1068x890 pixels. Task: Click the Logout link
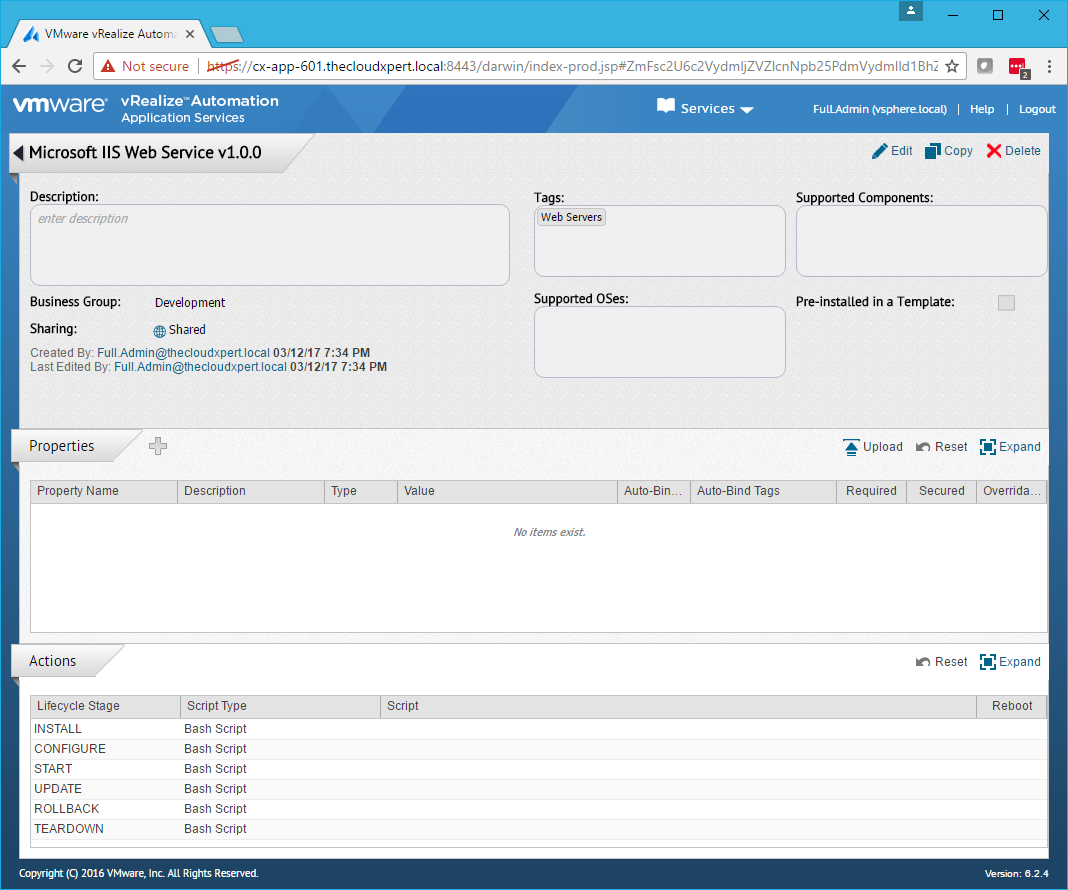click(x=1037, y=109)
